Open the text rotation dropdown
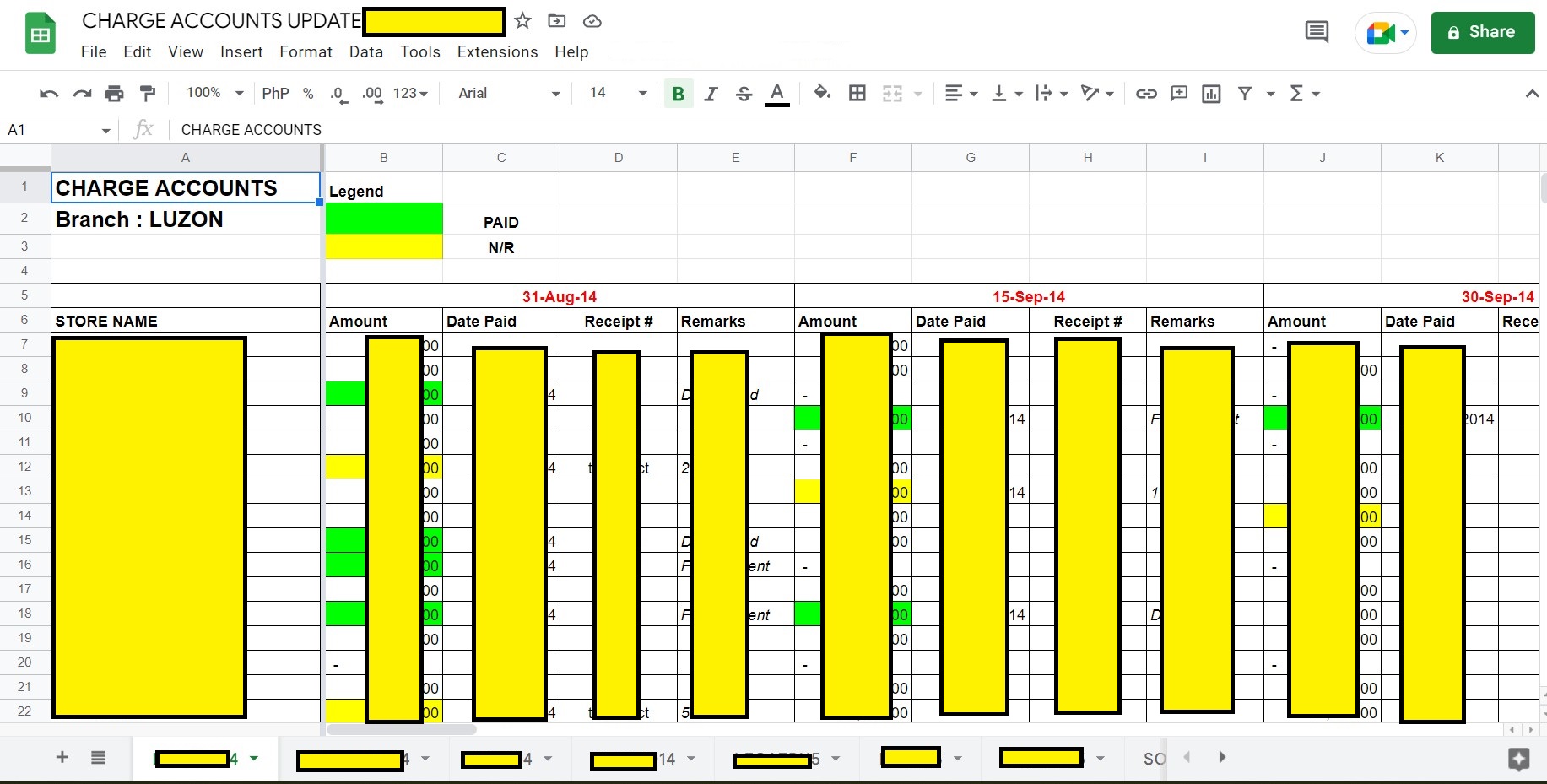Screen dimensions: 1547x784 (x=1097, y=93)
